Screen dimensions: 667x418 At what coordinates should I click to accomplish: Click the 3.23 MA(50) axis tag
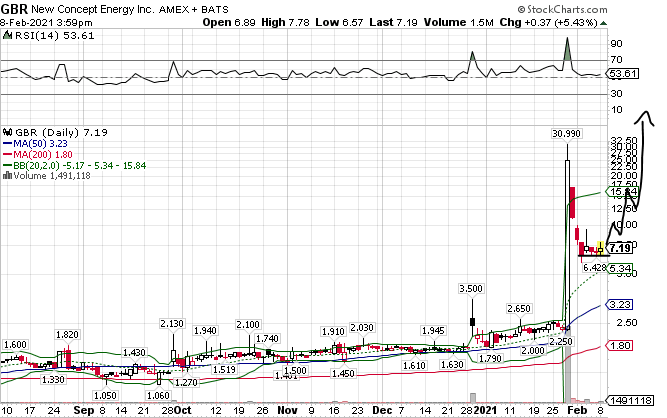click(x=620, y=305)
